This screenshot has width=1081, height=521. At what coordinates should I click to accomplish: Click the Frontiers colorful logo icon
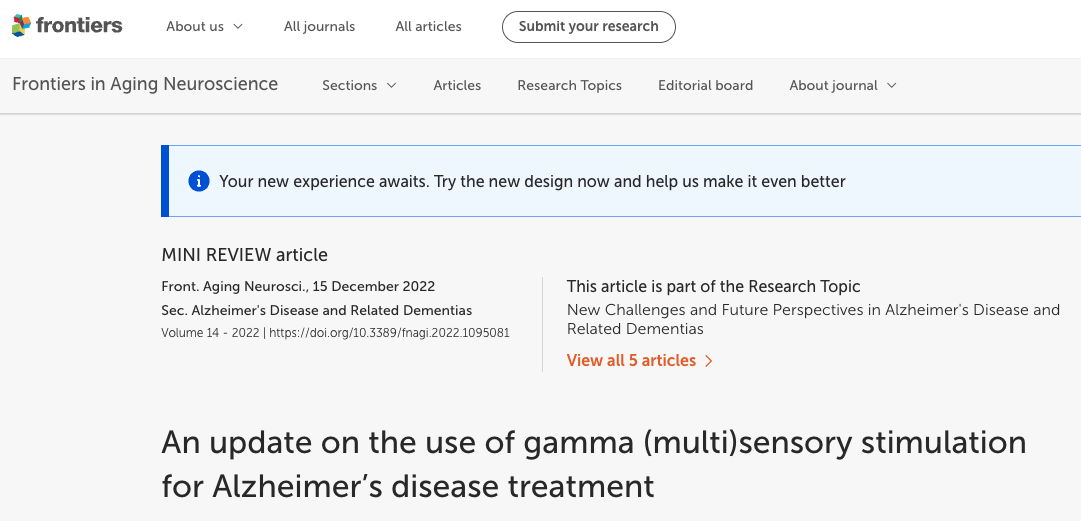[21, 26]
